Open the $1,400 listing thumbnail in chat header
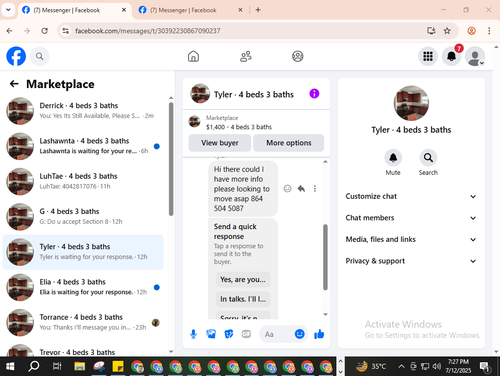 coord(194,122)
